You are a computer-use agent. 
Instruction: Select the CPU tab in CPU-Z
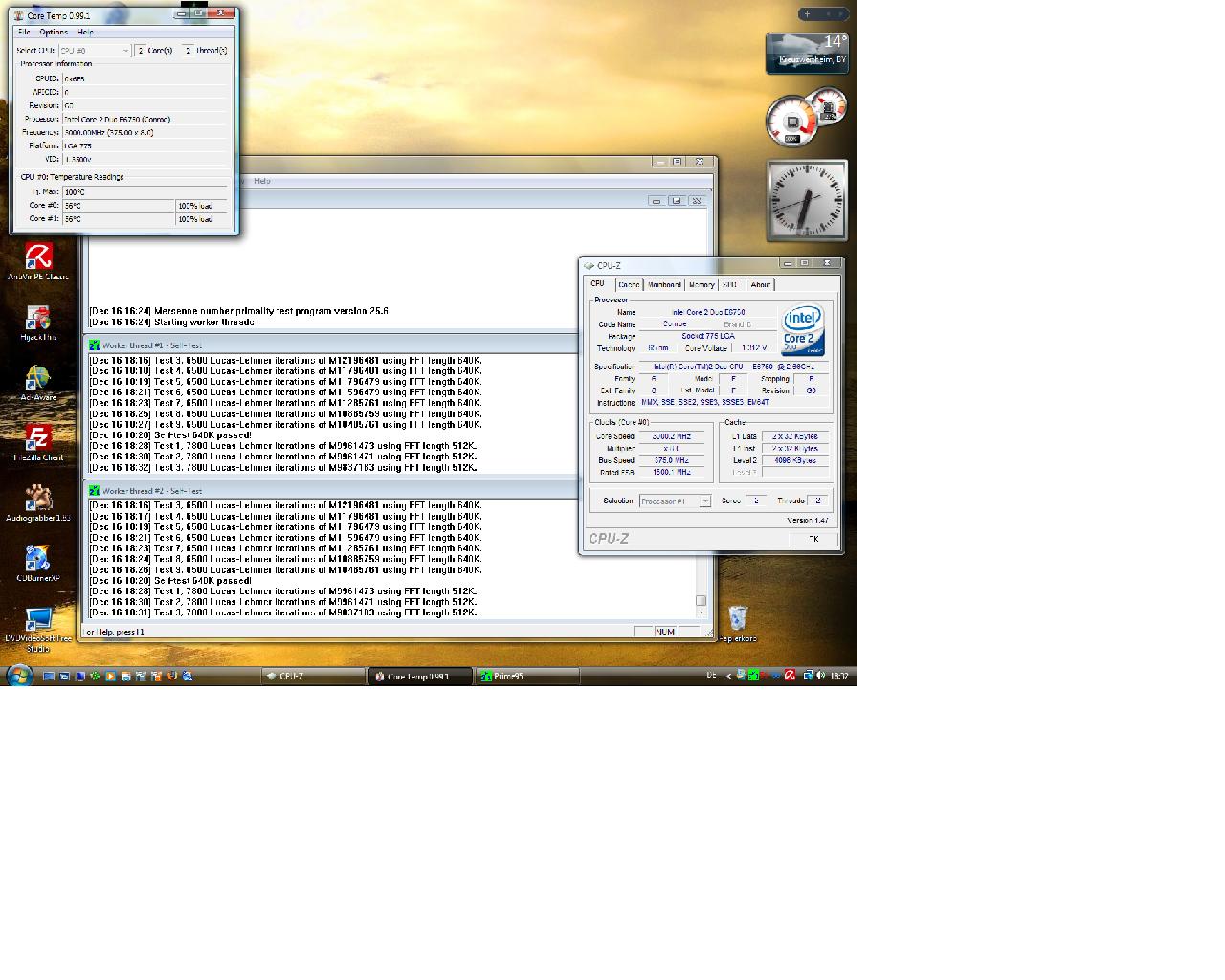pos(598,283)
